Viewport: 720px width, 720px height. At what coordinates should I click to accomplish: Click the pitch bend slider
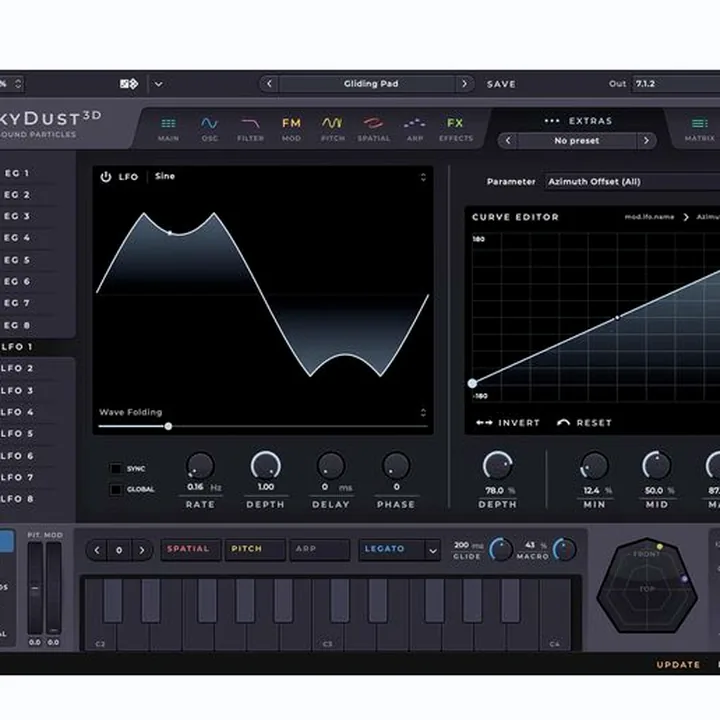pos(35,588)
